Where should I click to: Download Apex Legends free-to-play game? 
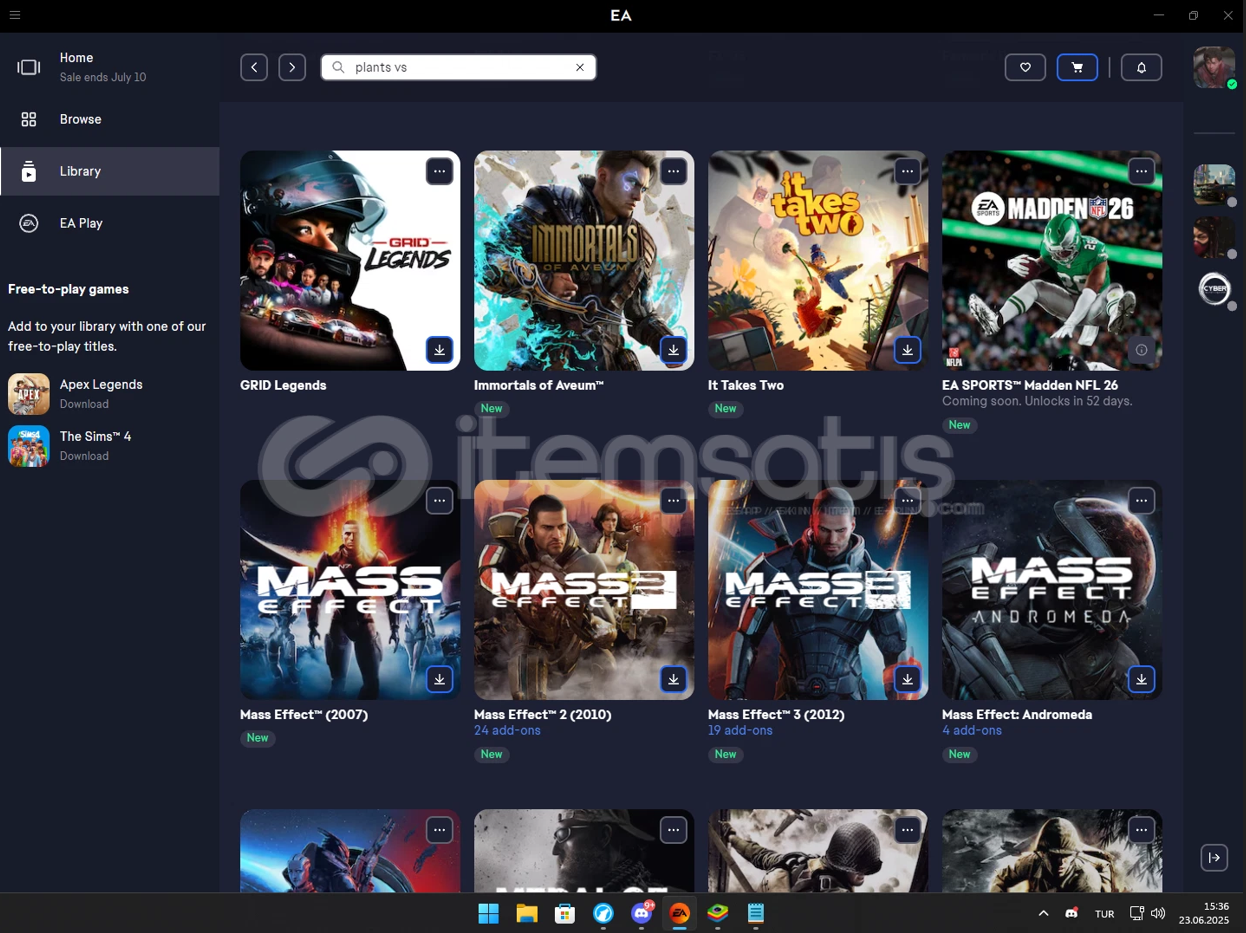(84, 404)
